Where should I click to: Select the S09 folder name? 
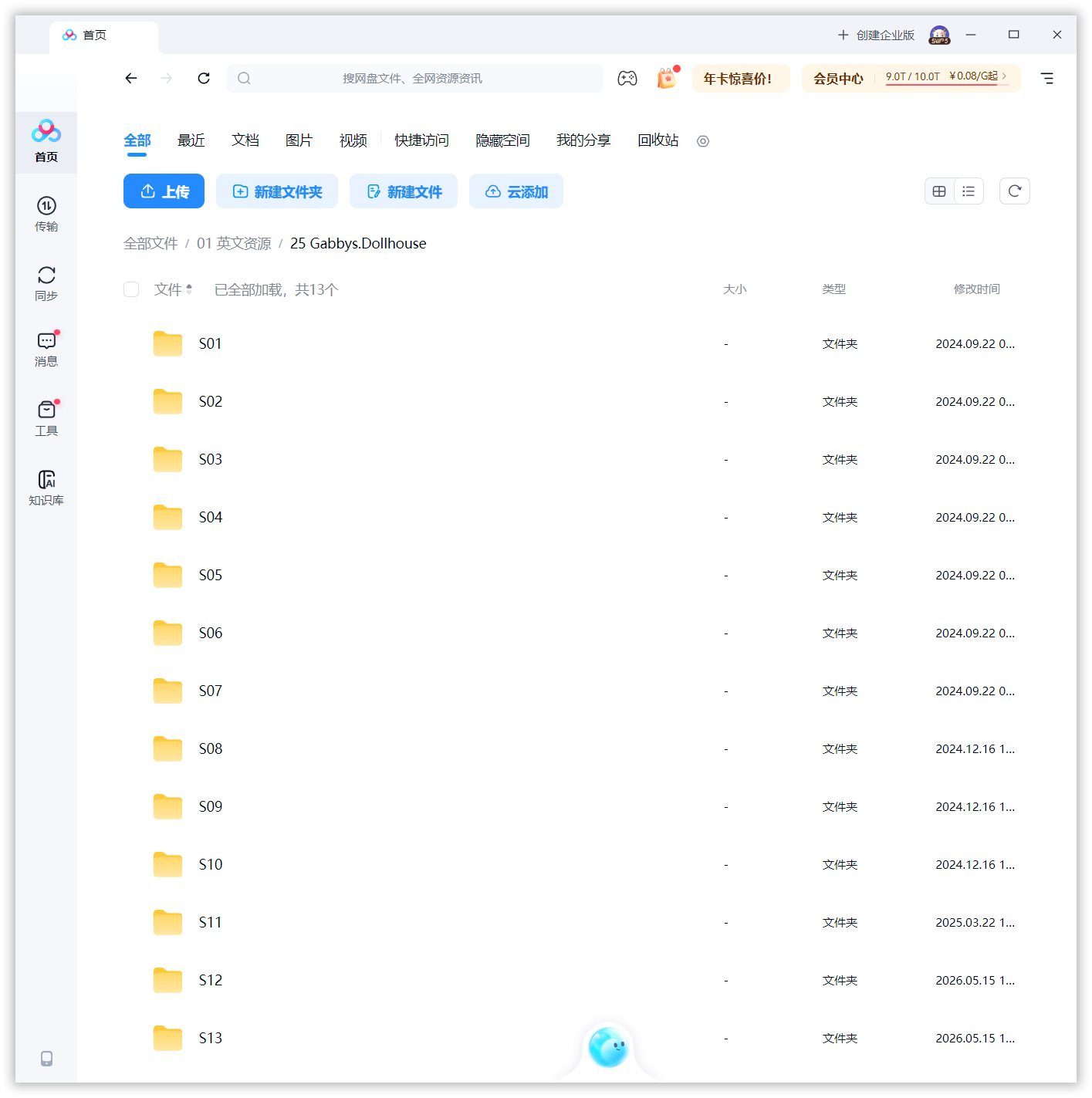[211, 806]
